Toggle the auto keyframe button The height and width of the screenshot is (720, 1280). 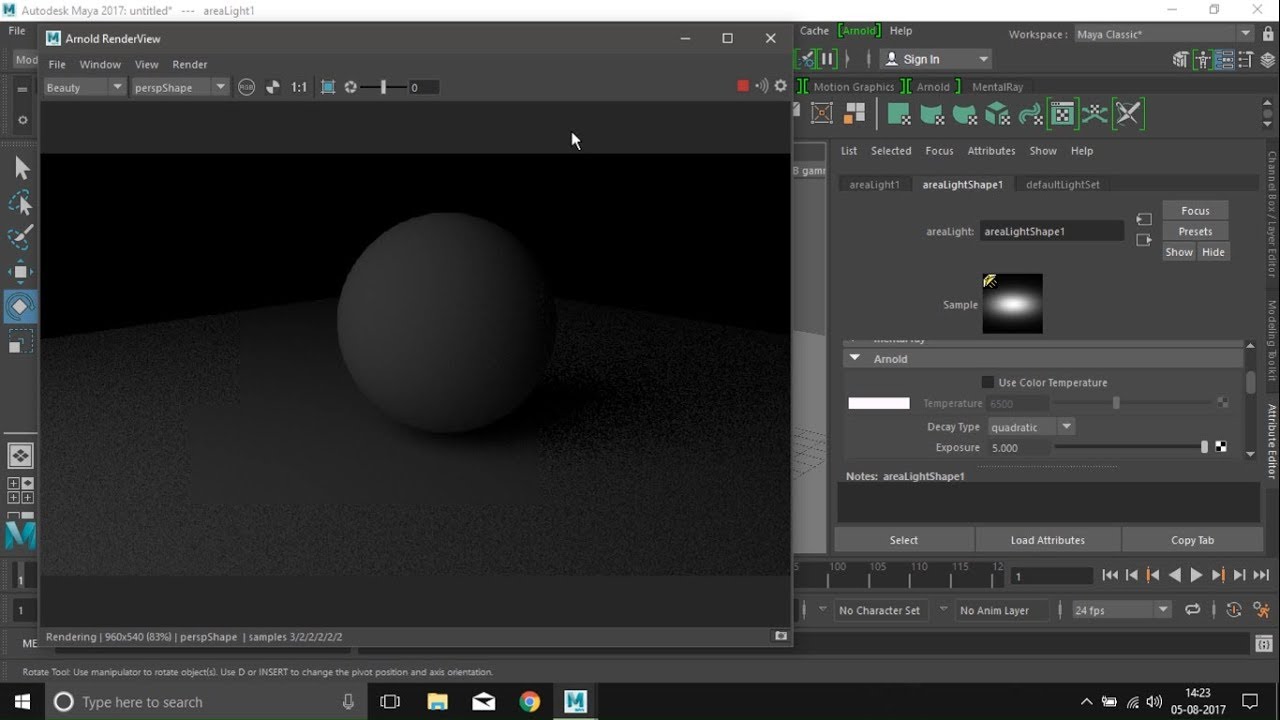[1234, 609]
